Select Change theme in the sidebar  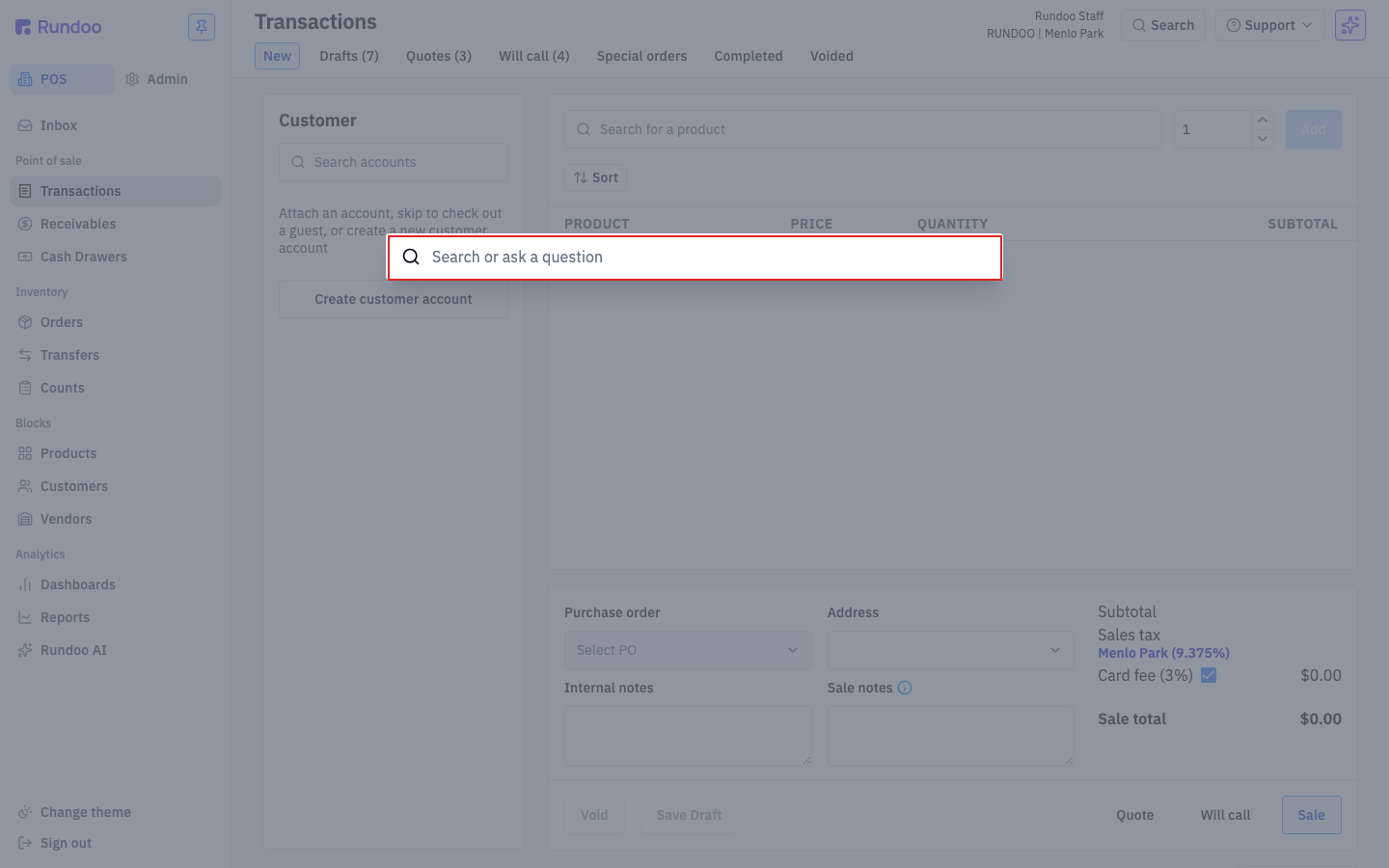point(85,812)
